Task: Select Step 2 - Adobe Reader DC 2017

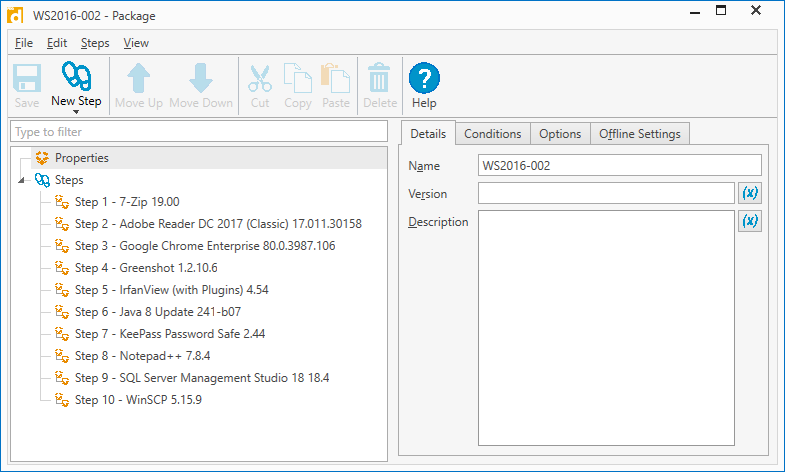Action: pyautogui.click(x=218, y=224)
